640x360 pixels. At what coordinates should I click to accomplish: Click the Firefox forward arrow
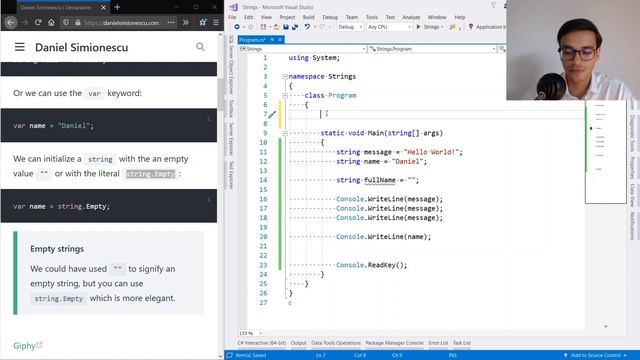[x=25, y=22]
